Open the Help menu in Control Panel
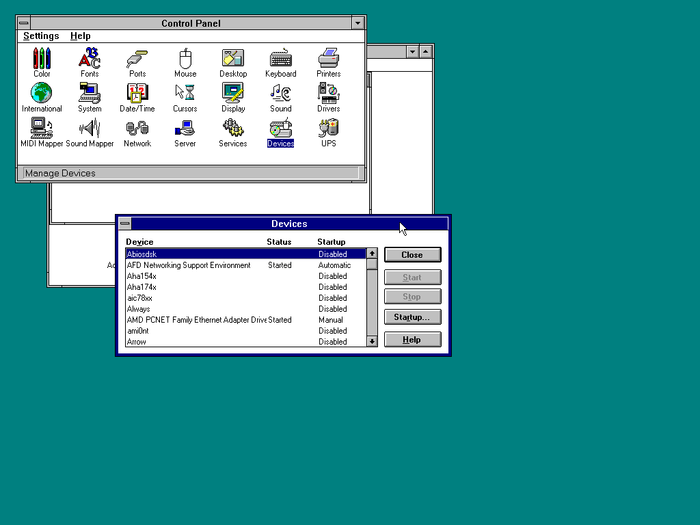700x525 pixels. pos(80,36)
